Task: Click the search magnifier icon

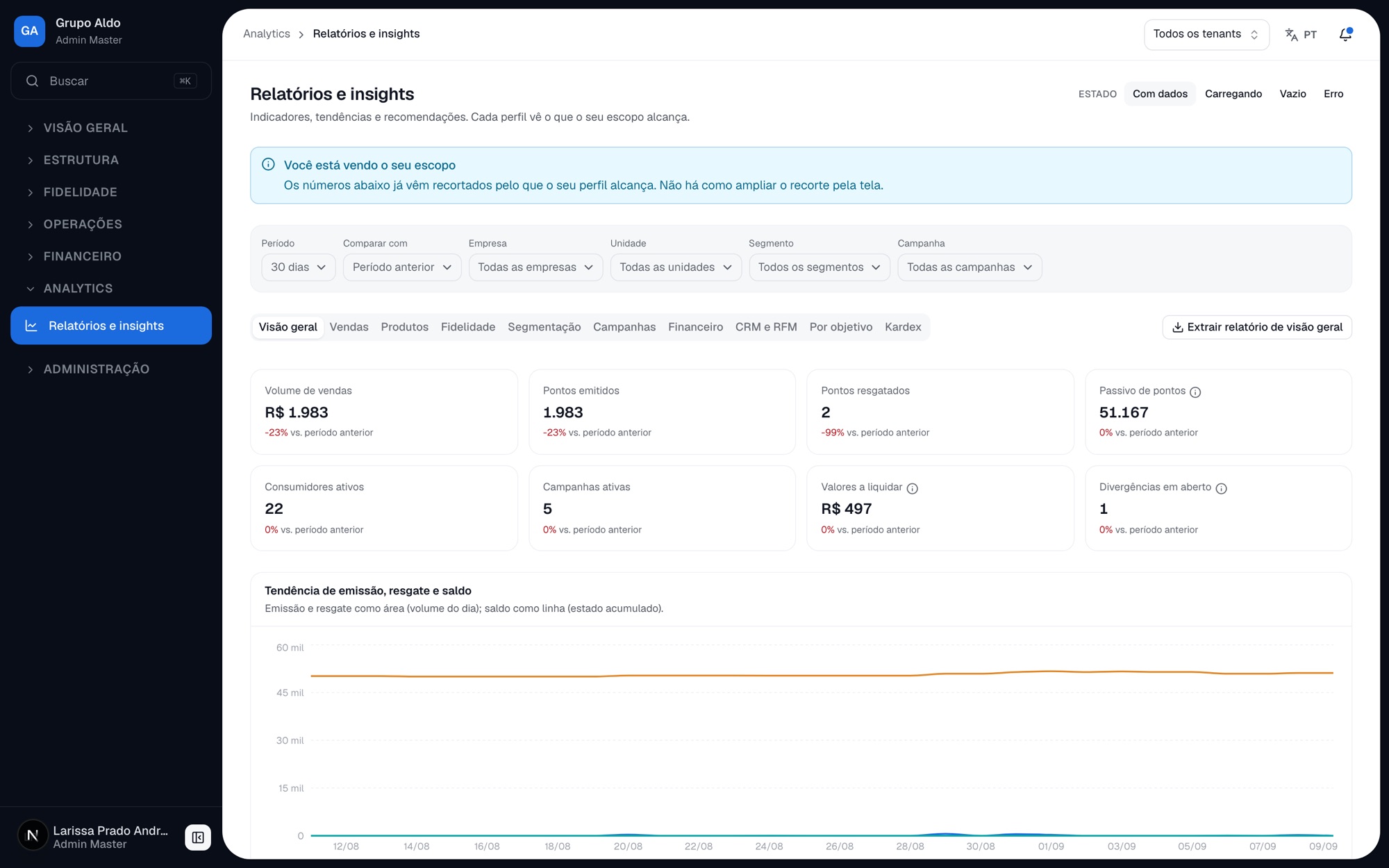Action: click(x=32, y=81)
